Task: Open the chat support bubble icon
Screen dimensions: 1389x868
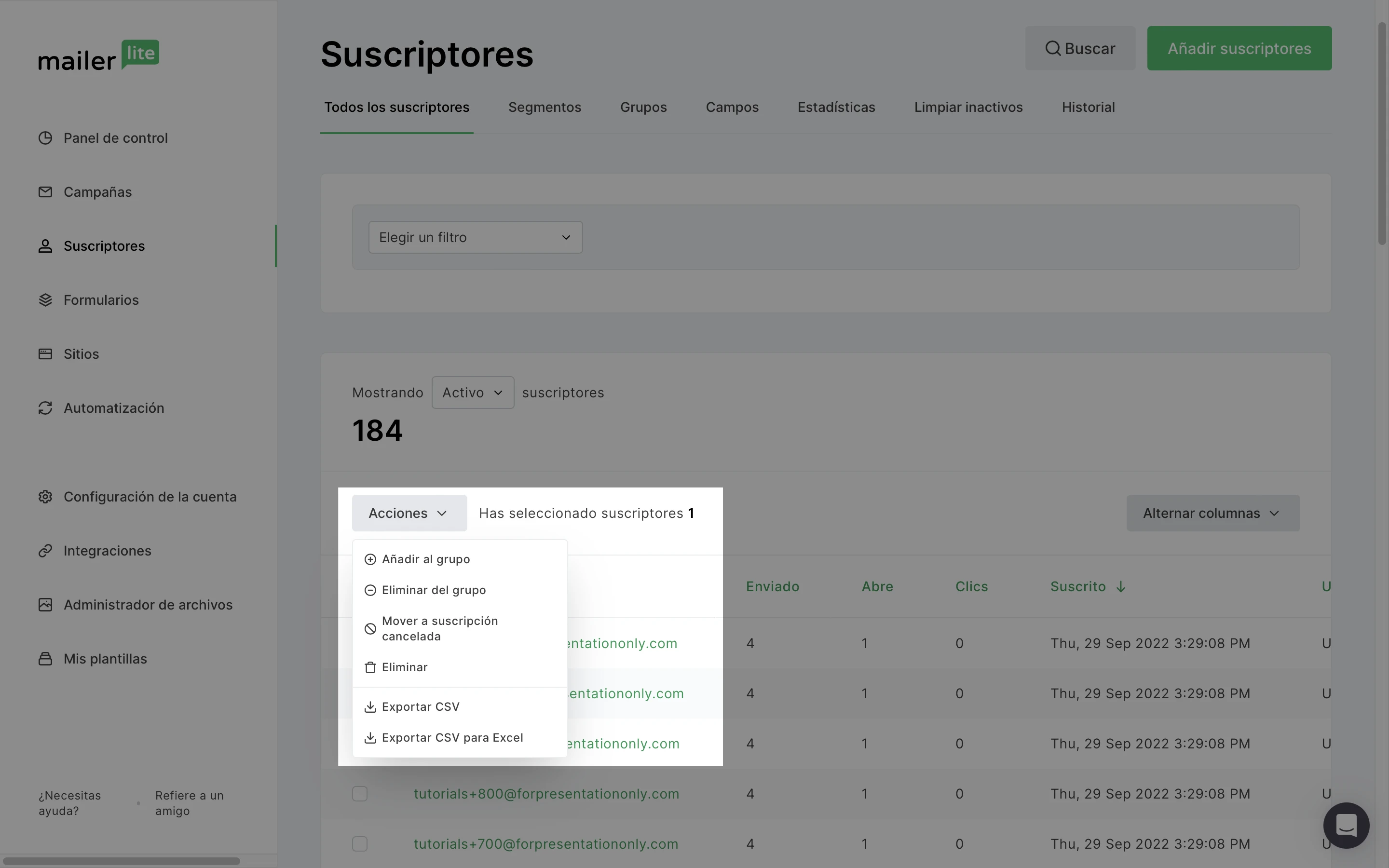Action: pyautogui.click(x=1346, y=826)
